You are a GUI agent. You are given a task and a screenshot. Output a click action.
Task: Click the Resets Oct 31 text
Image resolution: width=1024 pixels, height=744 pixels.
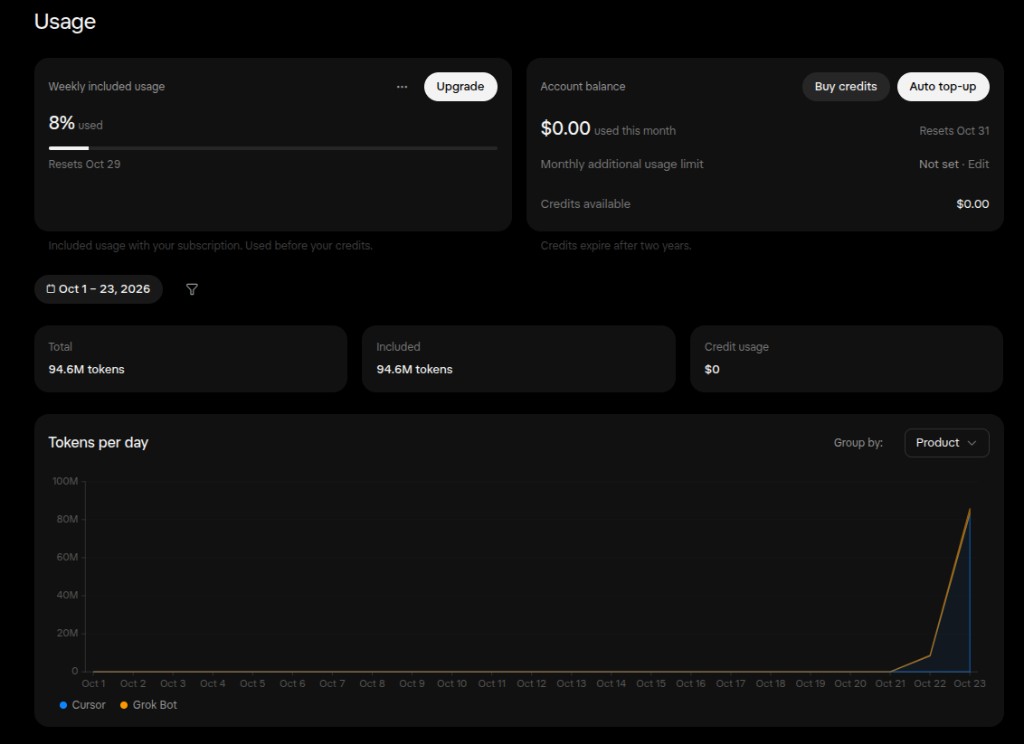[954, 131]
